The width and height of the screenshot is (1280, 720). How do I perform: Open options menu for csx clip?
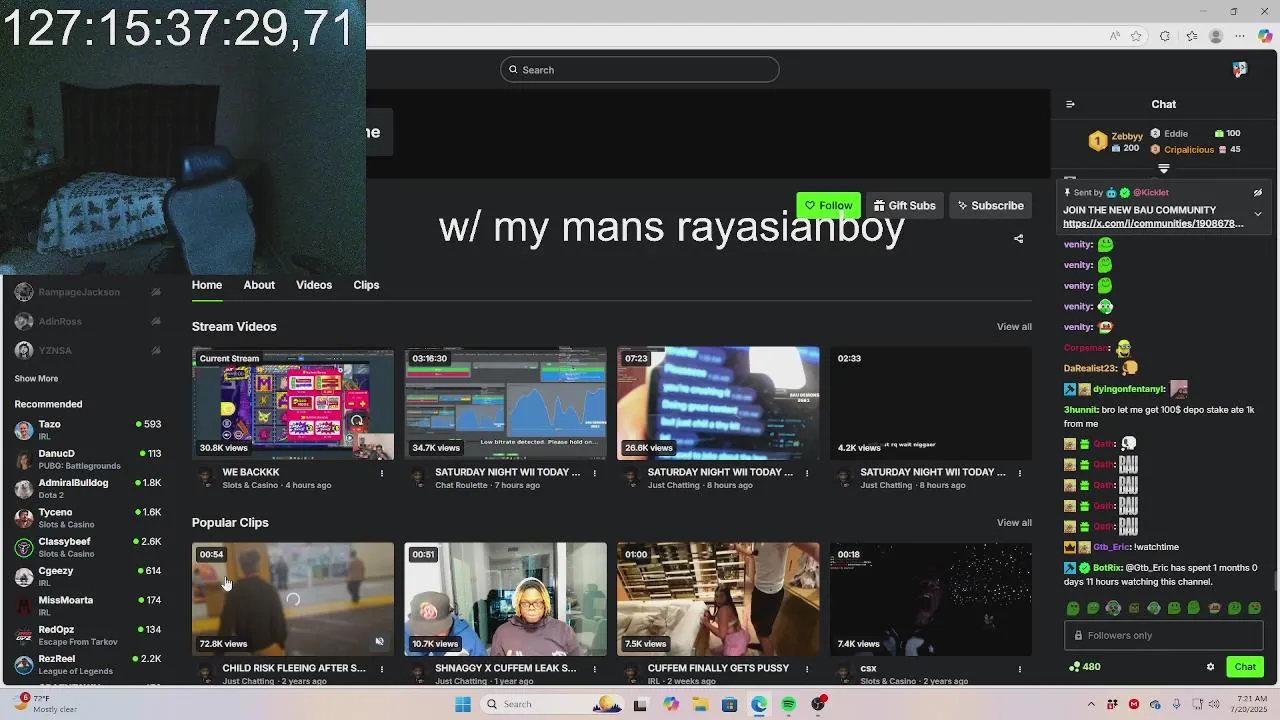(x=1020, y=669)
